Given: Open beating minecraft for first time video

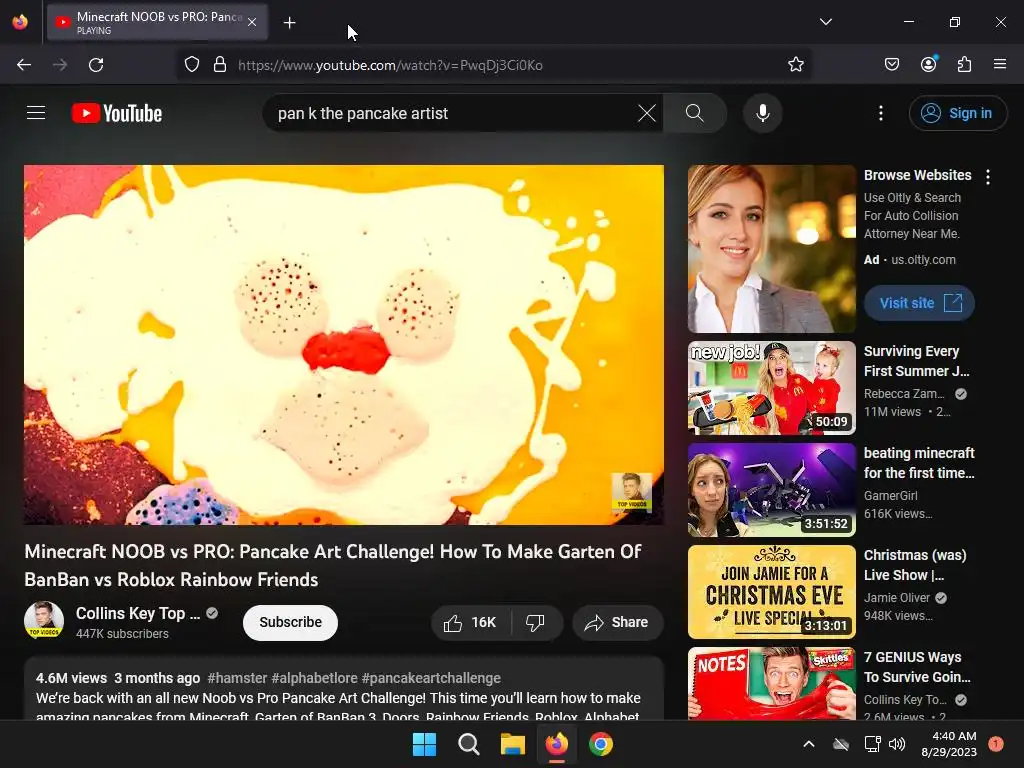Looking at the screenshot, I should pyautogui.click(x=919, y=462).
